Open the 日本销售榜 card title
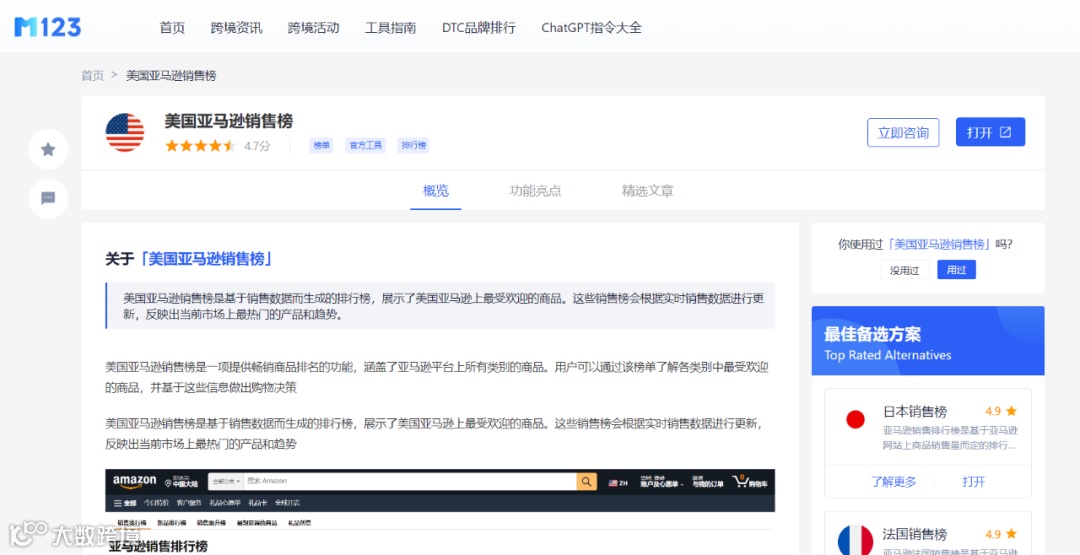 (x=915, y=412)
